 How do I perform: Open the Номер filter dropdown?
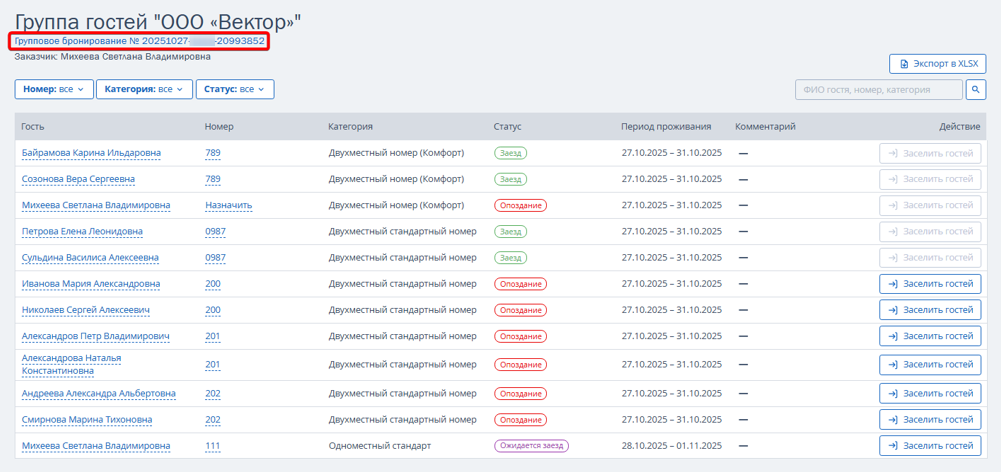point(54,90)
